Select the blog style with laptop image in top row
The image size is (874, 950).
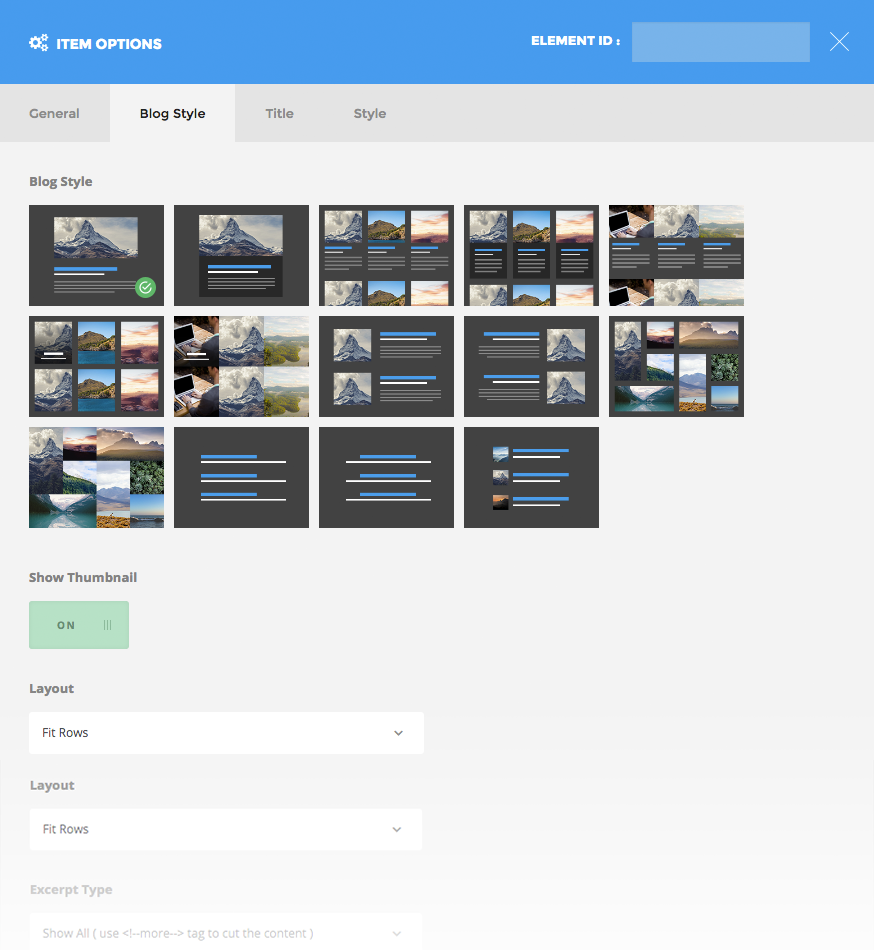(676, 255)
